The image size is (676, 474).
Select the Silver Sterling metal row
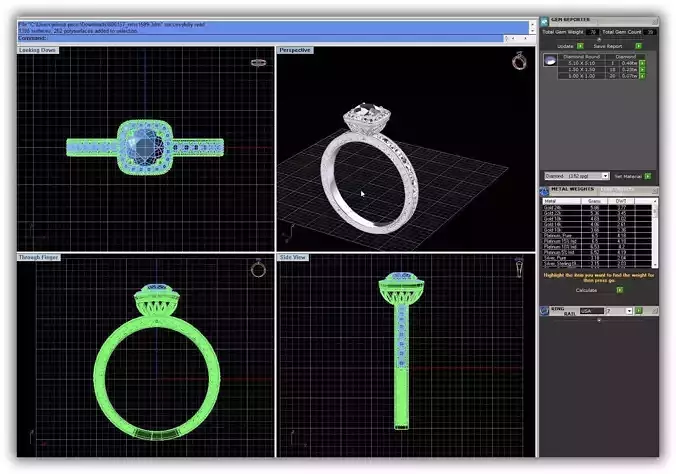point(597,264)
